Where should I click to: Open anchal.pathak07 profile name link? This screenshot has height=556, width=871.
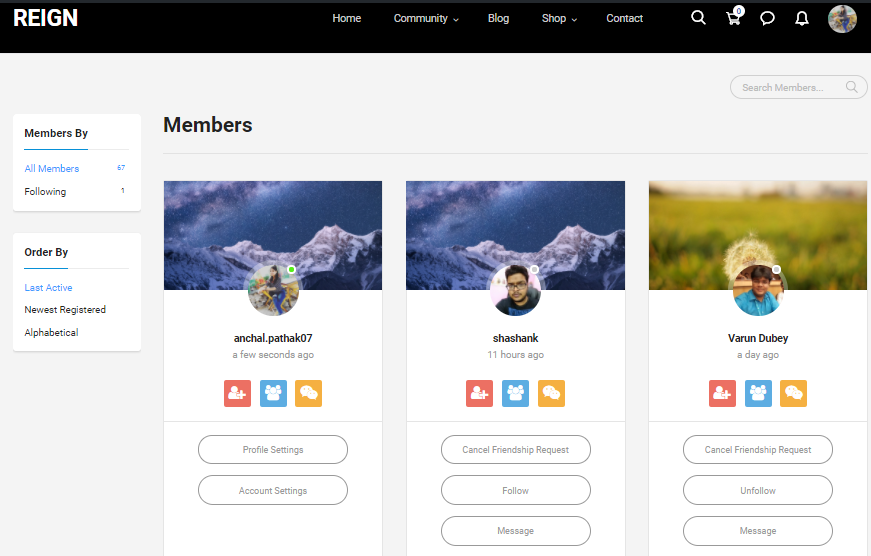(273, 338)
